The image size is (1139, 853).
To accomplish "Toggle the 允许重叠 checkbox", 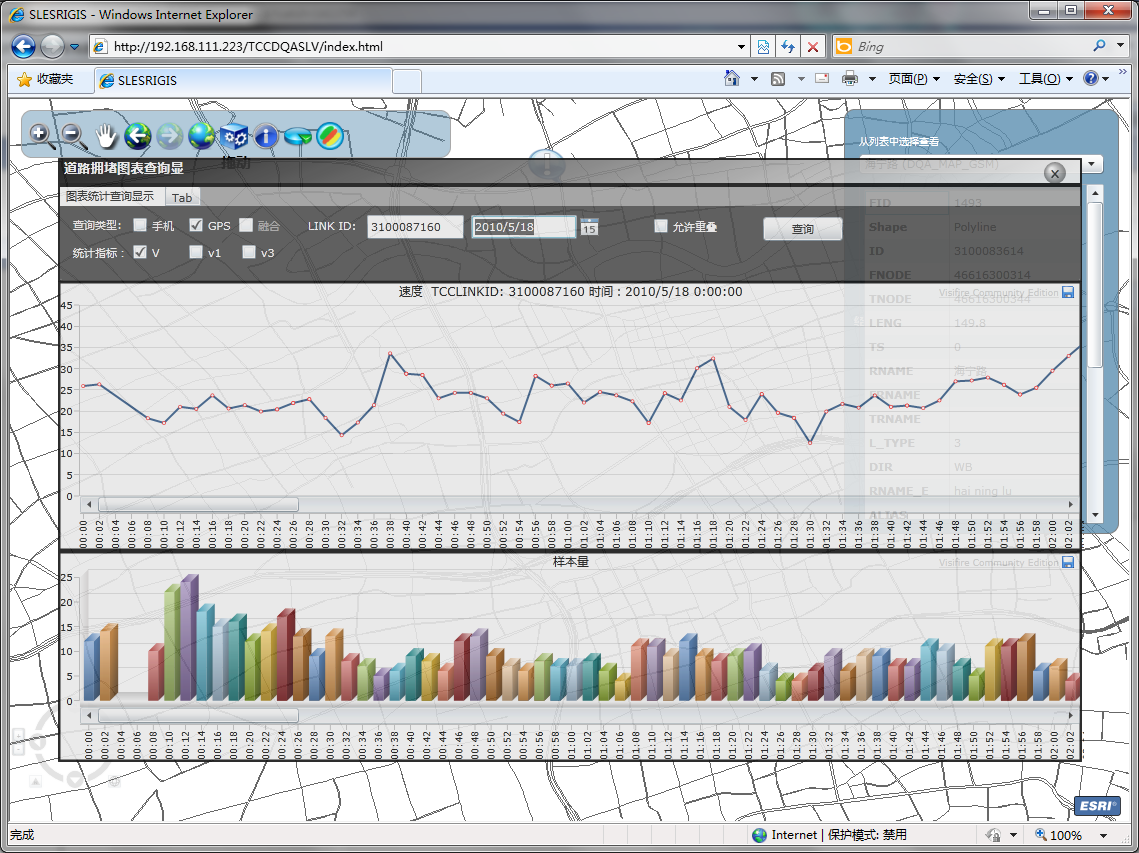I will [660, 226].
